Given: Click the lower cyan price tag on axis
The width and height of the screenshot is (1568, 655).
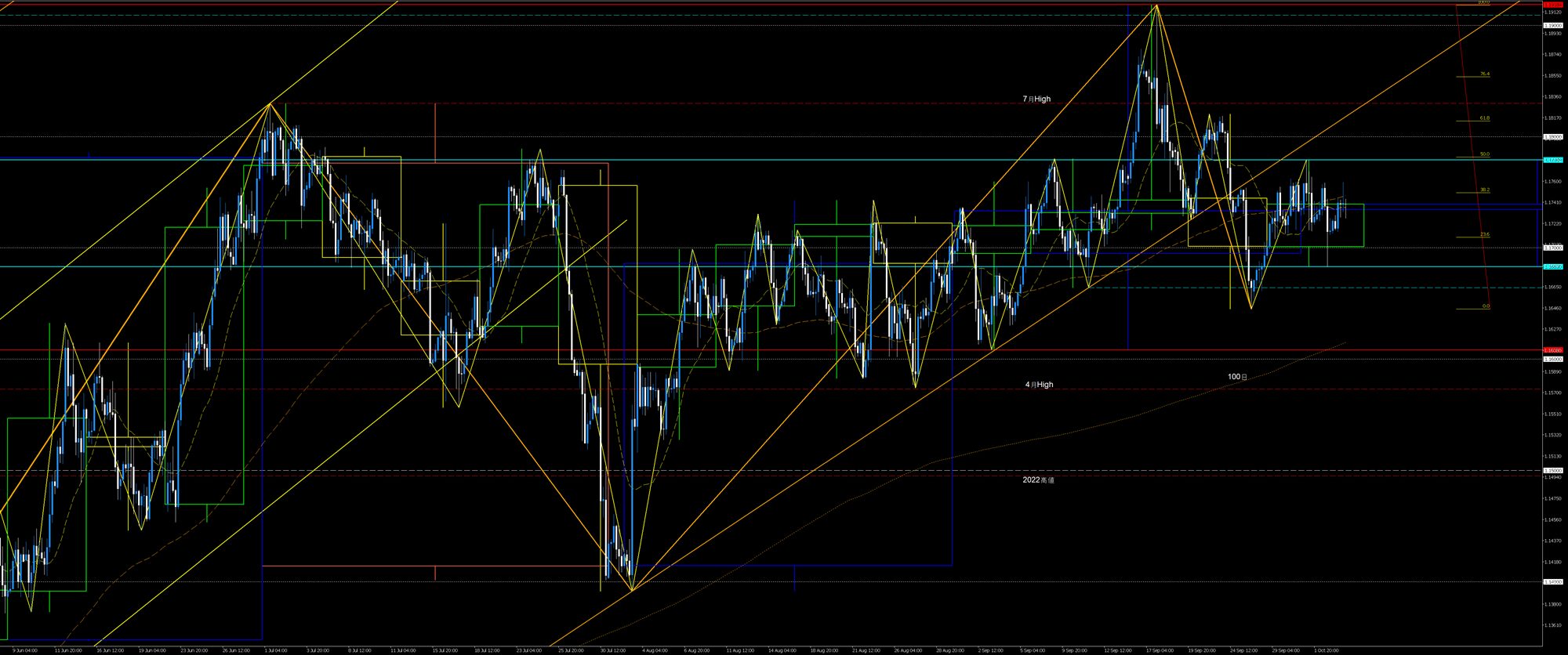Looking at the screenshot, I should (1552, 266).
